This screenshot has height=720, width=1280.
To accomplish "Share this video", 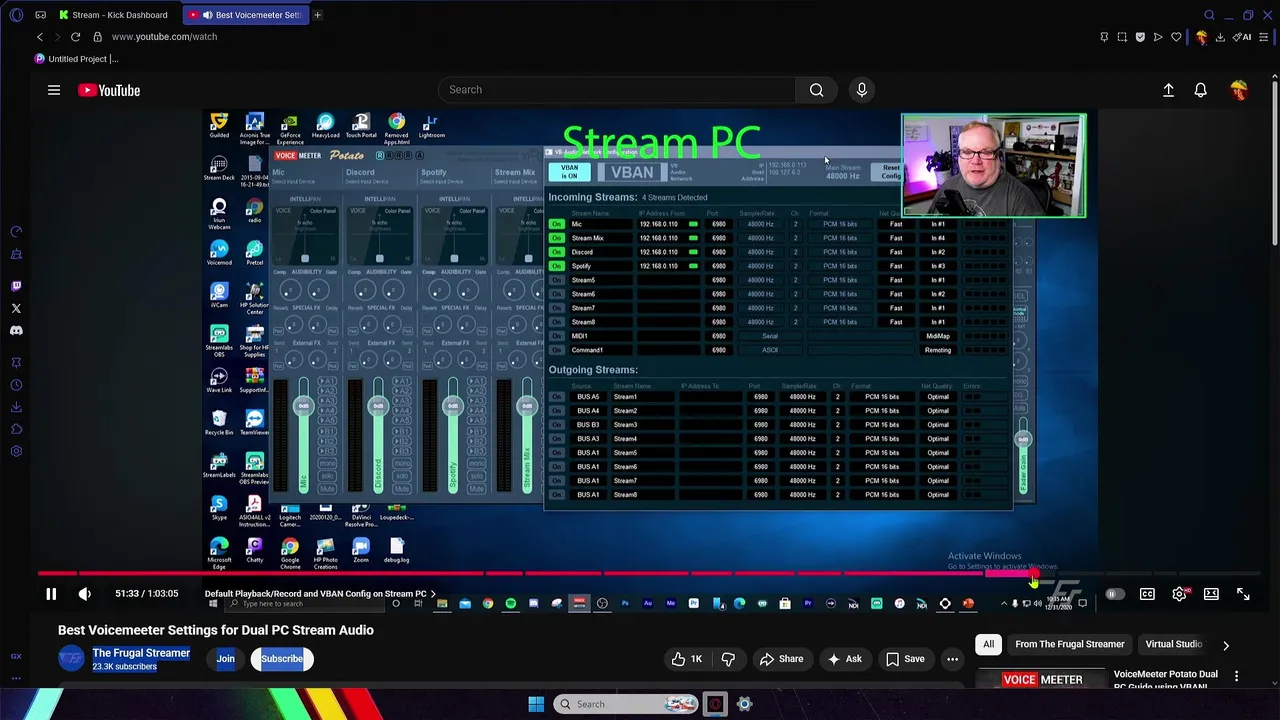I will (781, 659).
